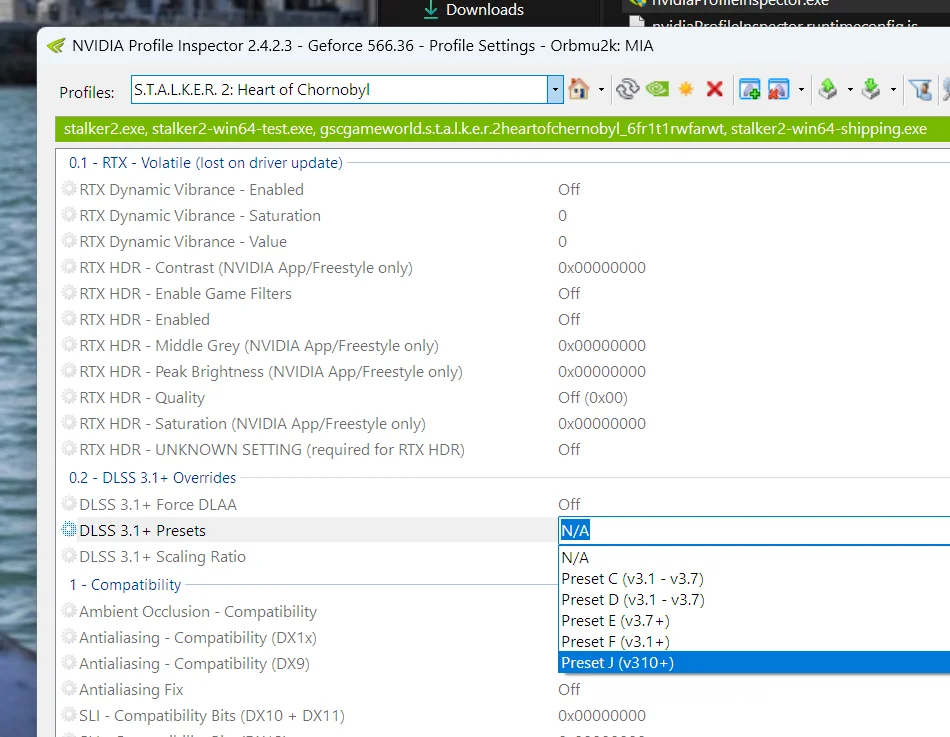Screen dimensions: 950x737
Task: Click the add application icon with green plus
Action: coord(749,90)
